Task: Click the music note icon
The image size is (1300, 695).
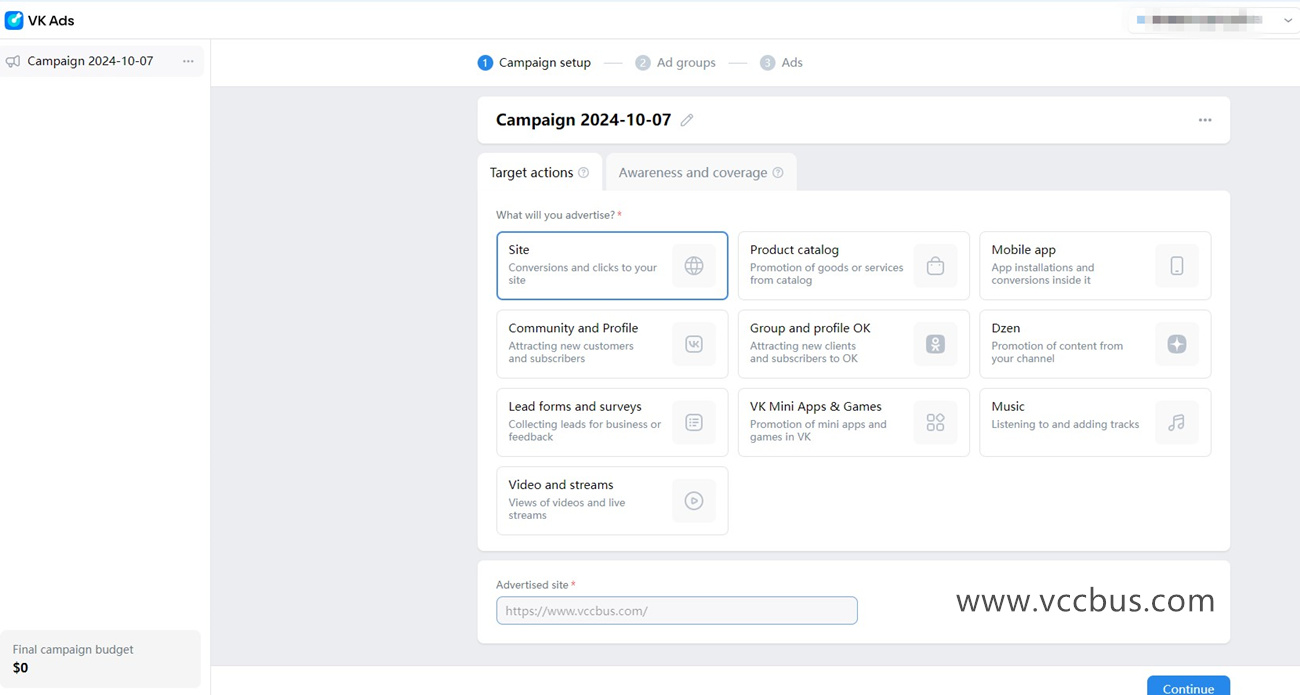Action: pos(1176,422)
